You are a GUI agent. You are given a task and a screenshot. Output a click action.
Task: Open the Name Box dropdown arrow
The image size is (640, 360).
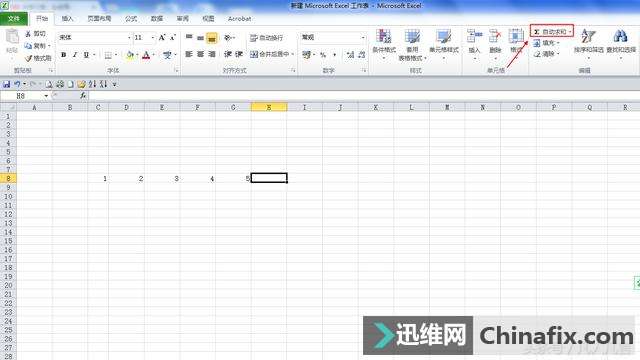[46, 96]
